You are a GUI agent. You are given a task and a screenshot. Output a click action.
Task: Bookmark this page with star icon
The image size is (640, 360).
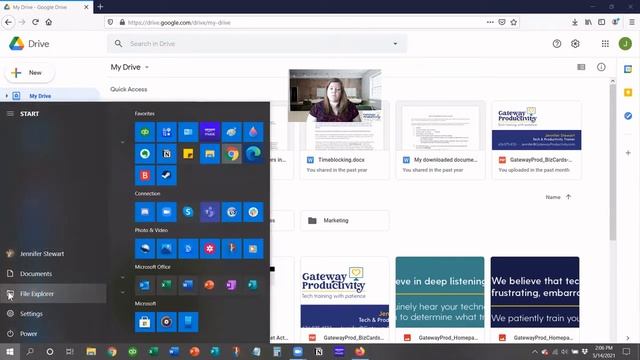tap(514, 22)
